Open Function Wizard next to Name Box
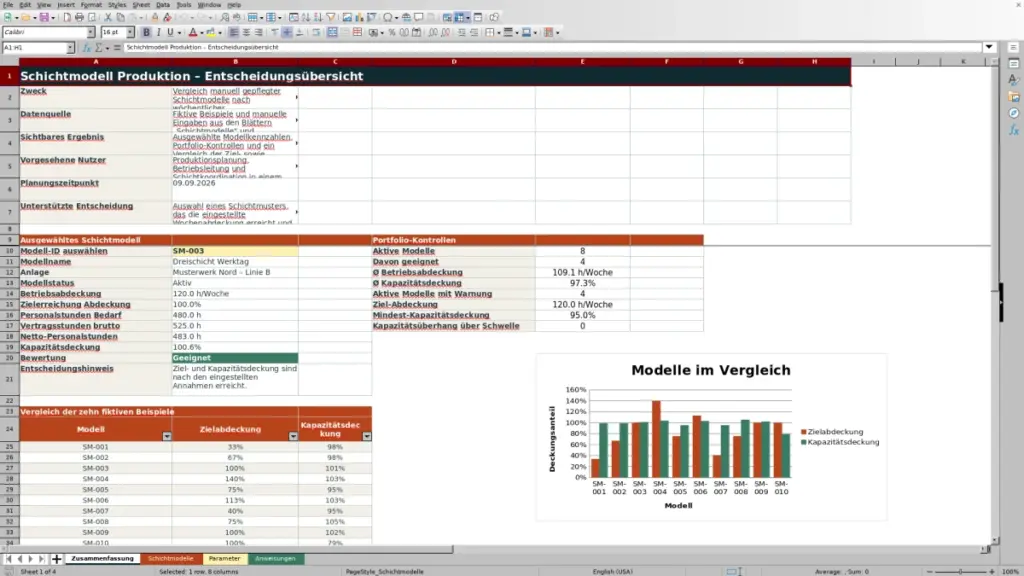1024x576 pixels. (87, 48)
